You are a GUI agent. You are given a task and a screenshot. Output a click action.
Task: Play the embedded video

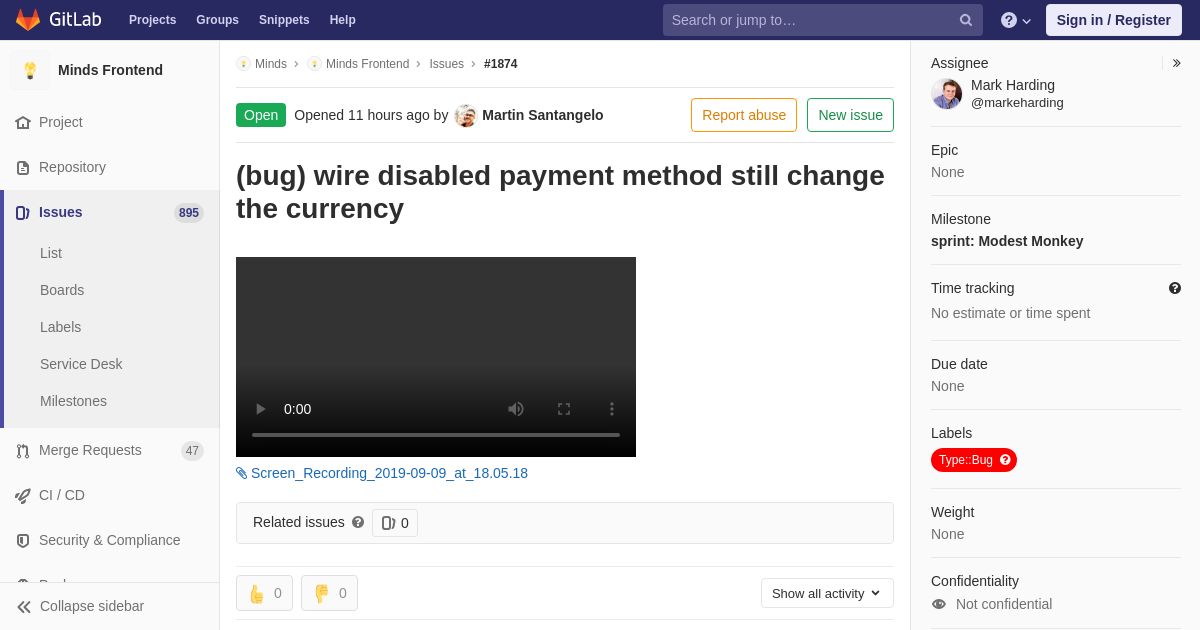(x=261, y=409)
